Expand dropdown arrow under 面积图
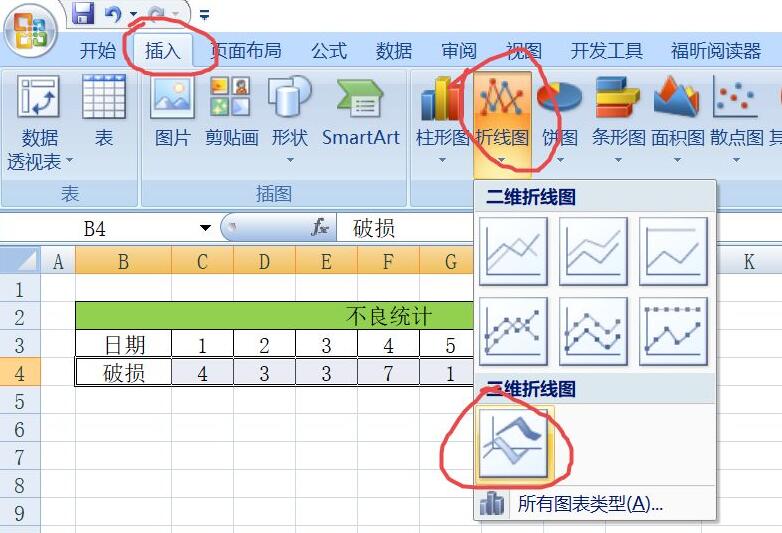 (677, 160)
